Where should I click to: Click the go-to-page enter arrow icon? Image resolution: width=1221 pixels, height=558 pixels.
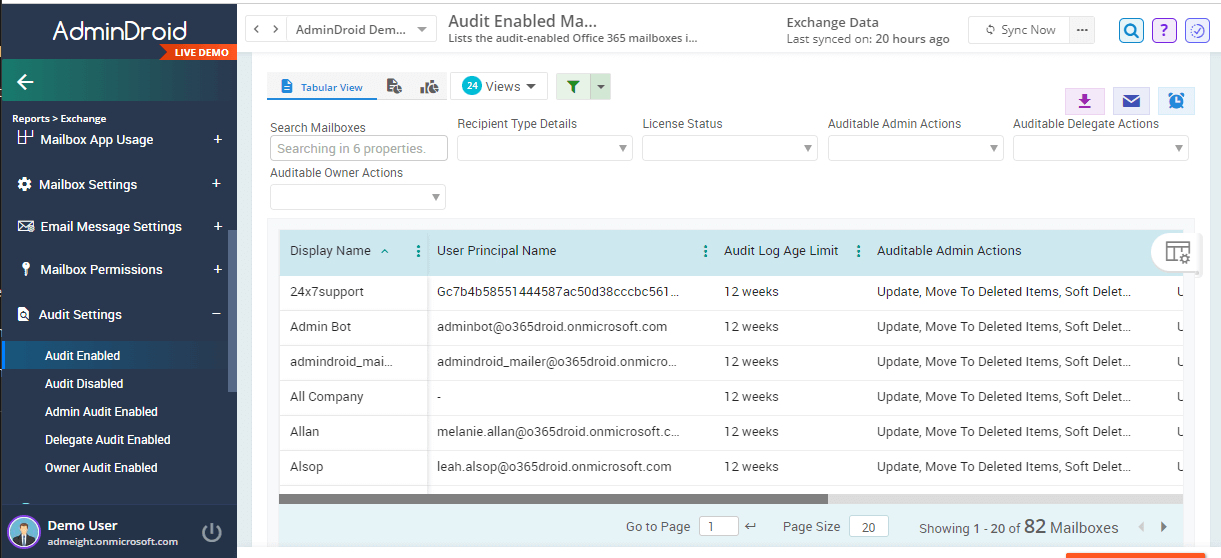tap(751, 527)
